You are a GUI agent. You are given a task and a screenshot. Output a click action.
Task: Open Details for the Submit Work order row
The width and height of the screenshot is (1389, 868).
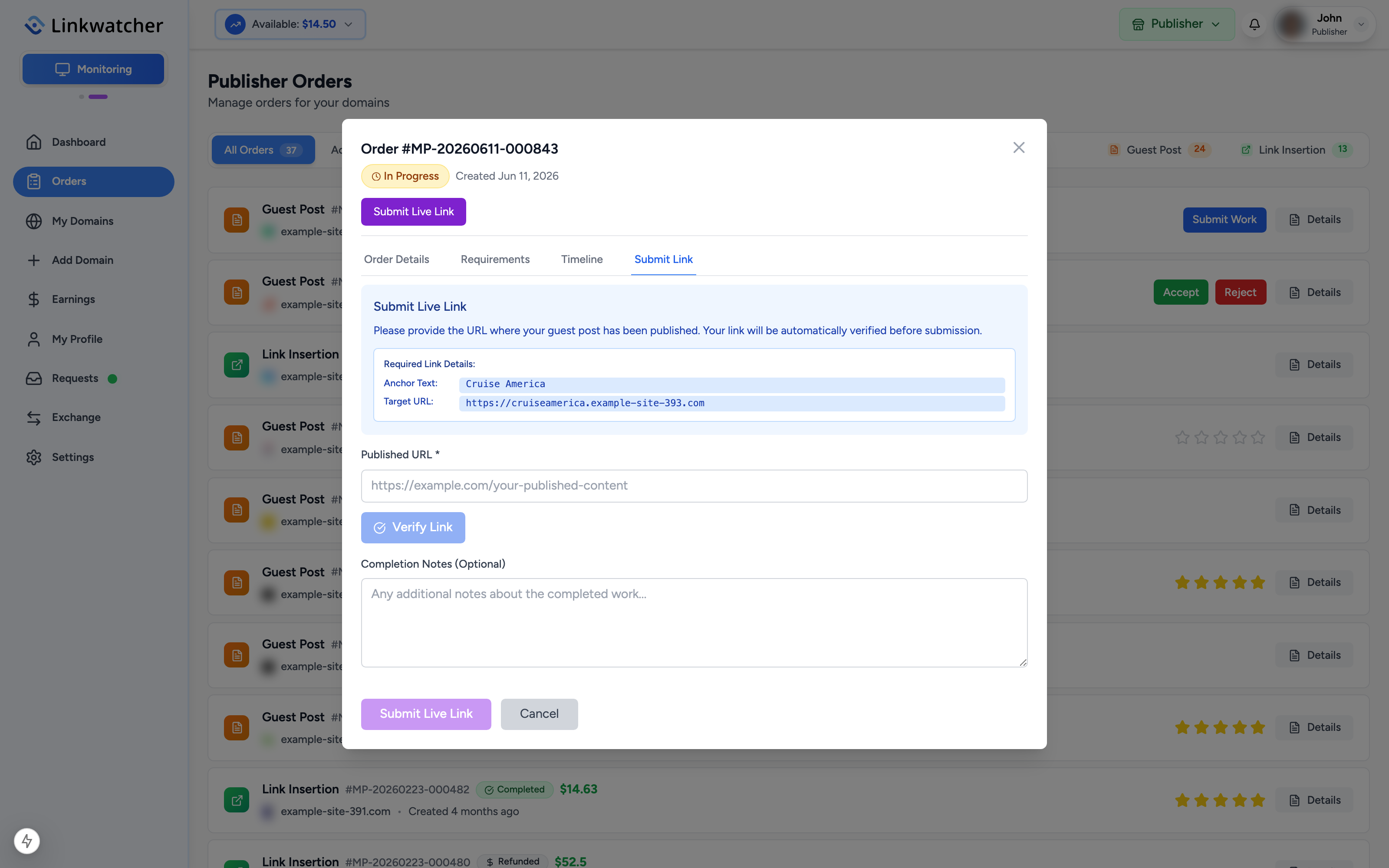click(1314, 220)
